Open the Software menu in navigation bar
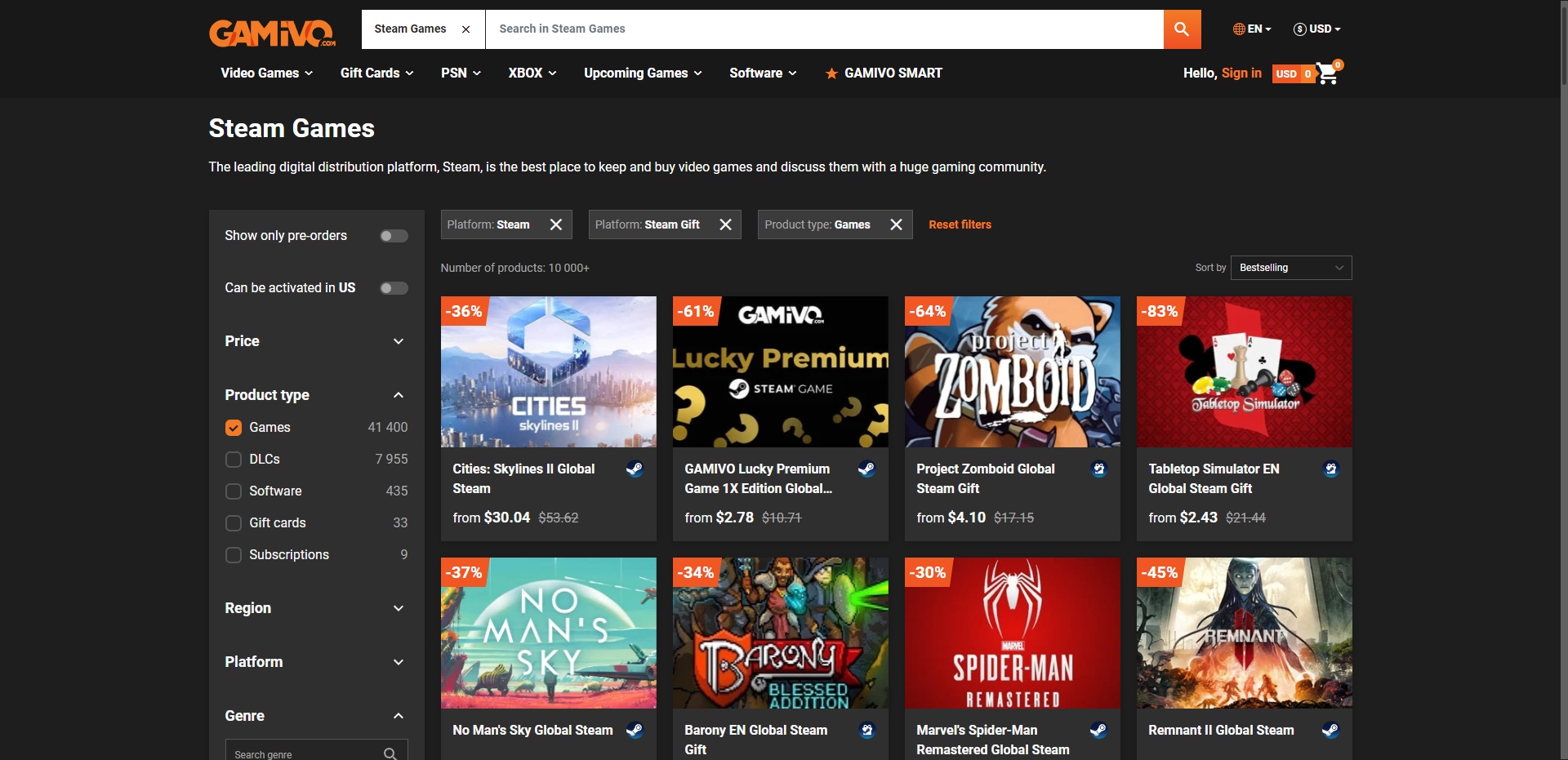This screenshot has width=1568, height=760. click(763, 73)
